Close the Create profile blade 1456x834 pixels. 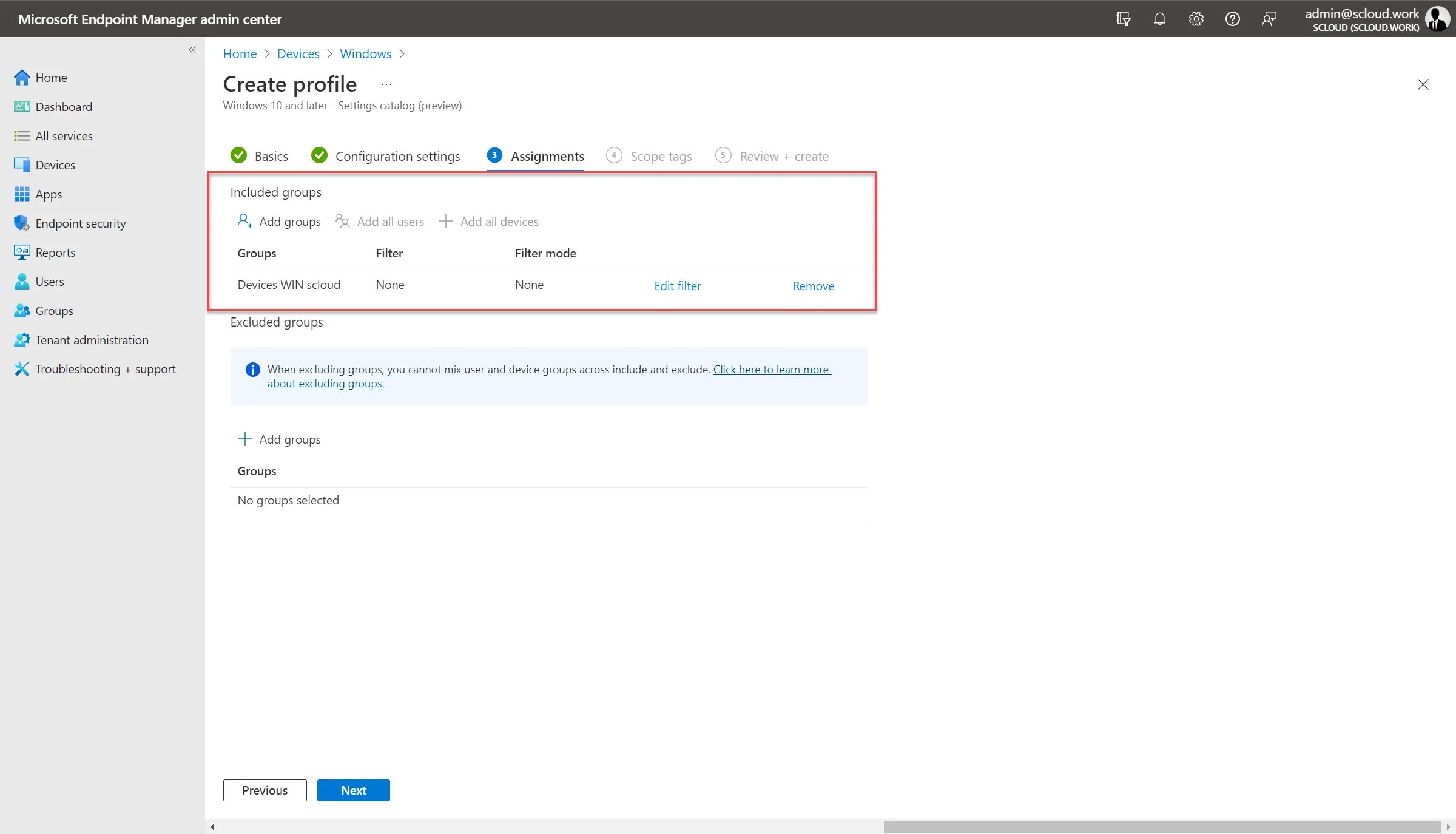click(x=1423, y=84)
